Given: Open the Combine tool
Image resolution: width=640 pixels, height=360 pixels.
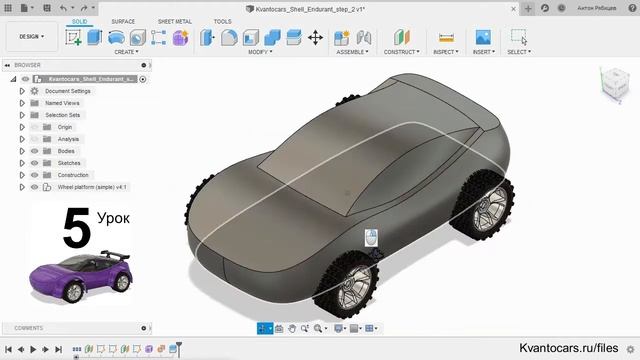Looking at the screenshot, I should [272, 37].
